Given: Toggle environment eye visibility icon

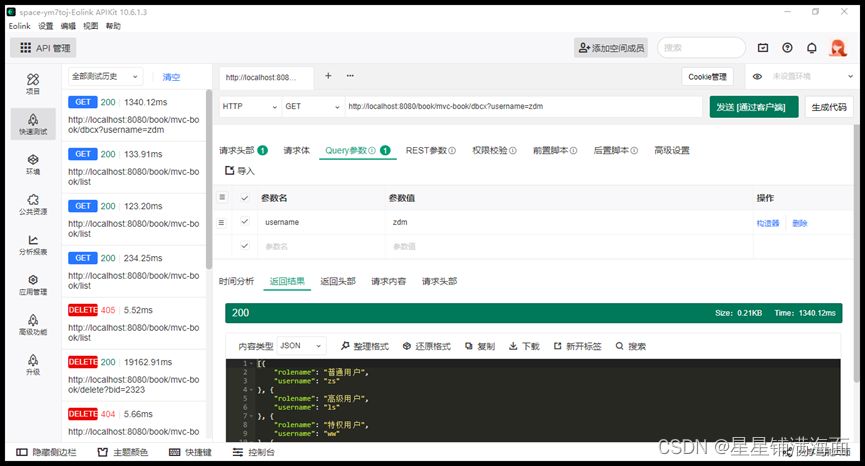Looking at the screenshot, I should (x=757, y=77).
